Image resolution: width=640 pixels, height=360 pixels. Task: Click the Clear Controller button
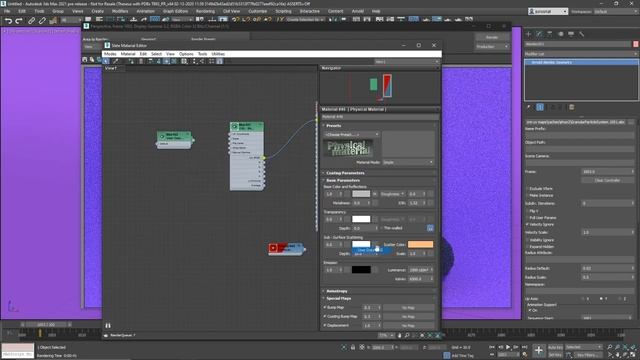tap(607, 180)
